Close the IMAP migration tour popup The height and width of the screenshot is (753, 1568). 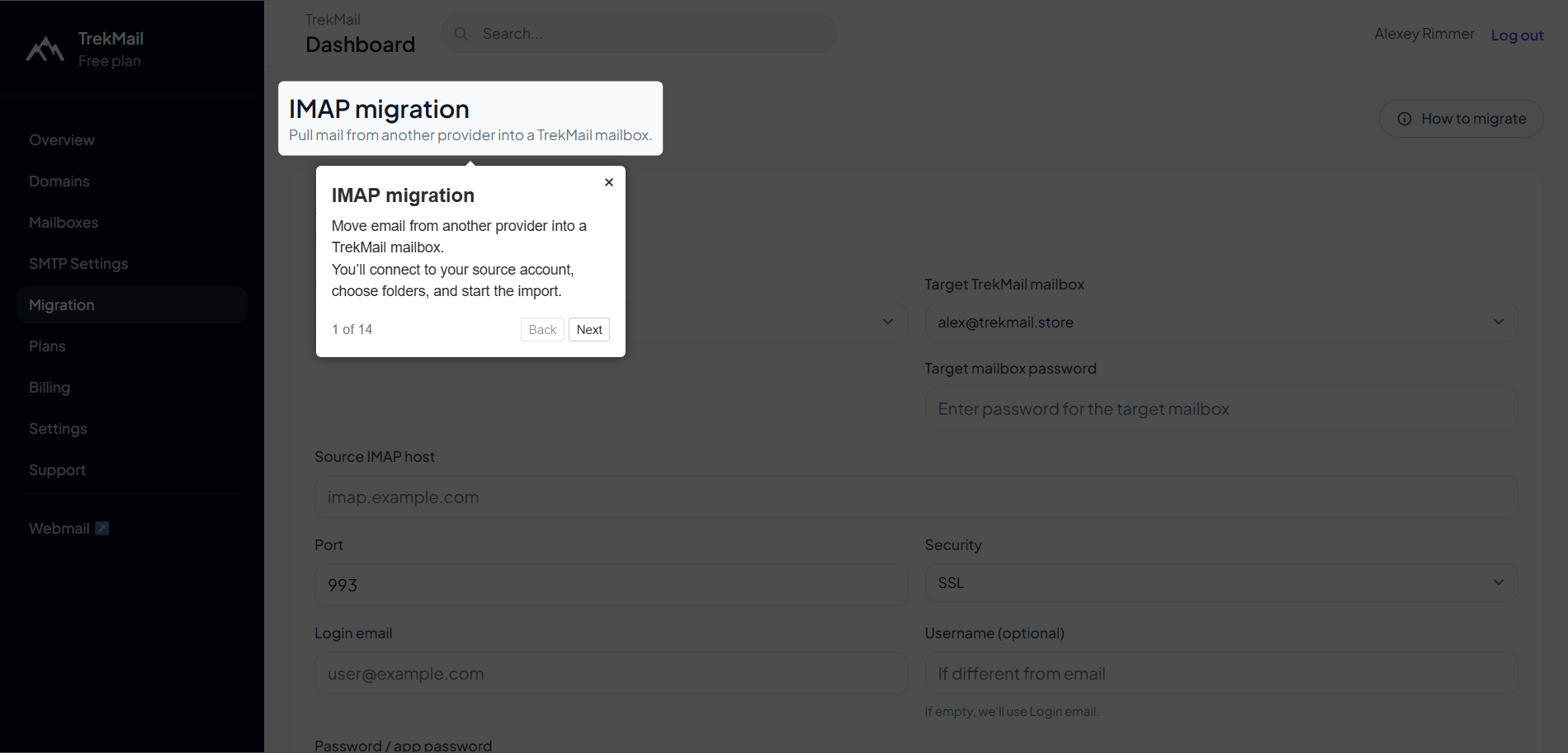click(609, 182)
